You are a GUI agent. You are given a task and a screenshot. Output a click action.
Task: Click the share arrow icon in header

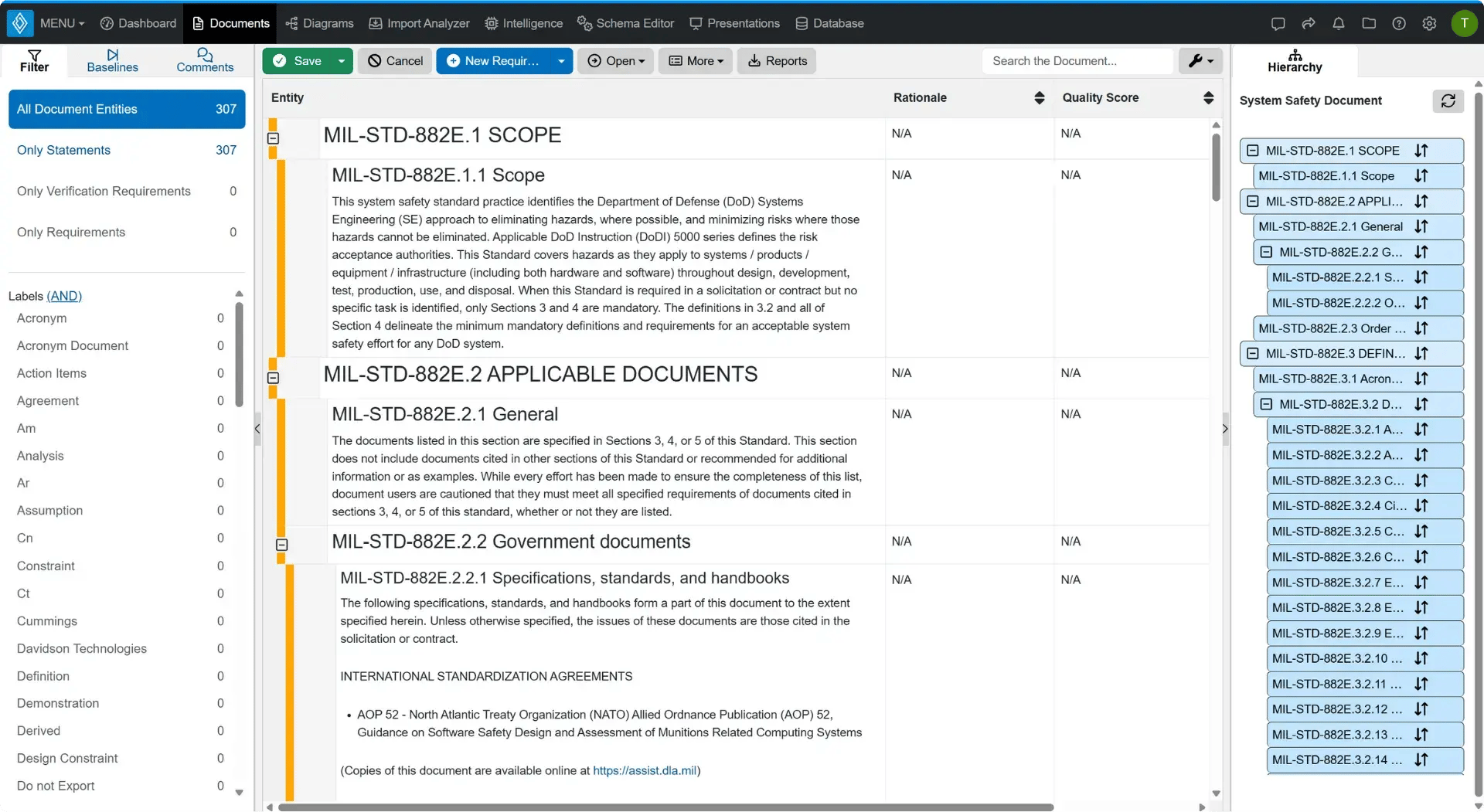[1309, 23]
